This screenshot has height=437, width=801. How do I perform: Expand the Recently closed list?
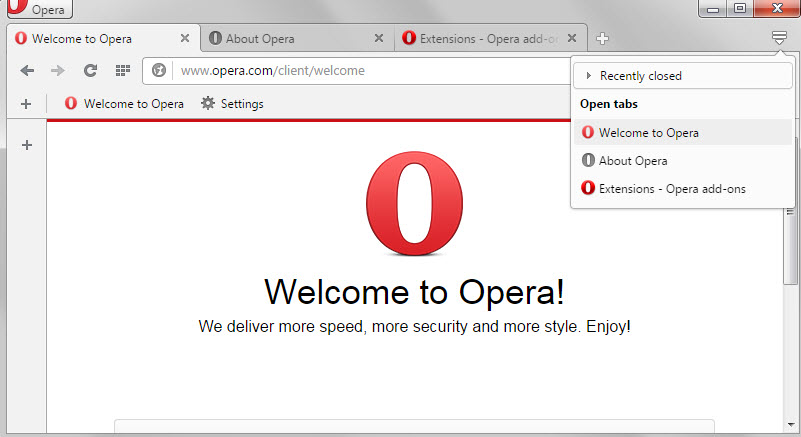pyautogui.click(x=683, y=76)
